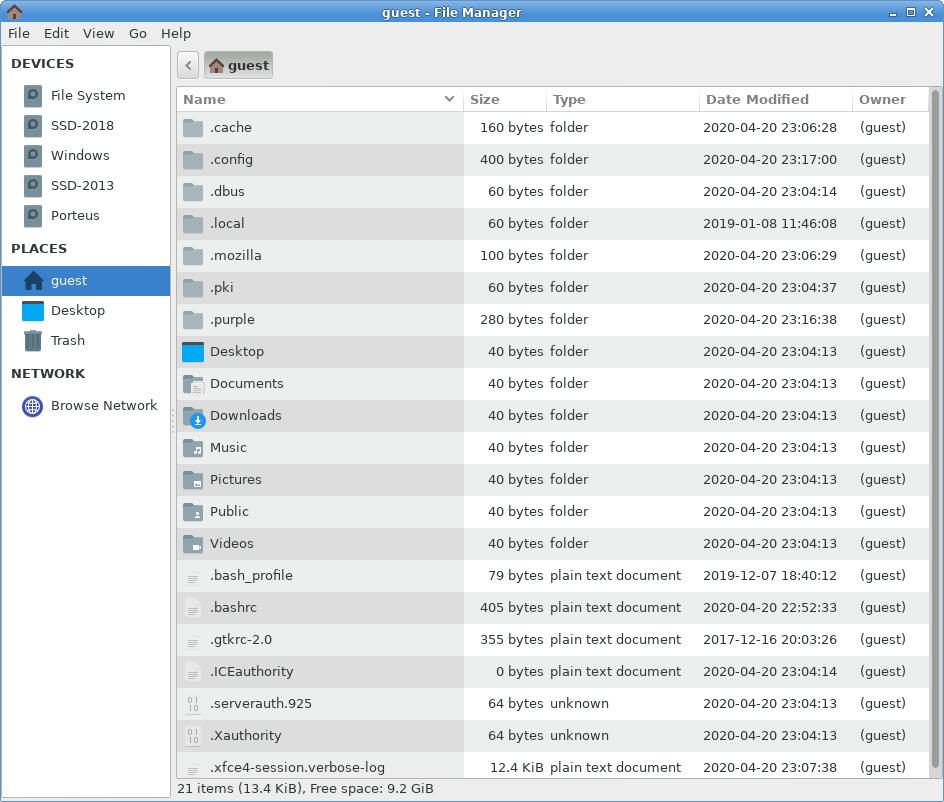Image resolution: width=944 pixels, height=802 pixels.
Task: Open Trash in the Places sidebar
Action: (67, 341)
